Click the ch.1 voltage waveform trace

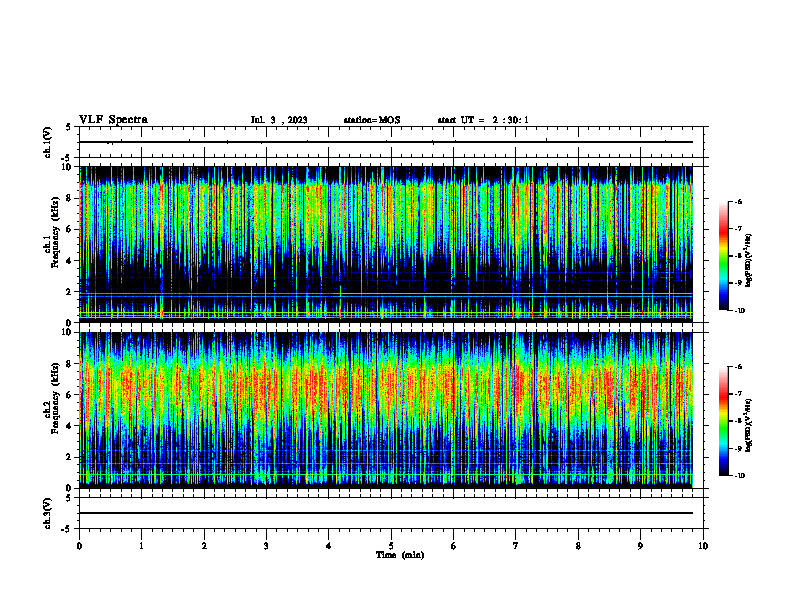386,142
